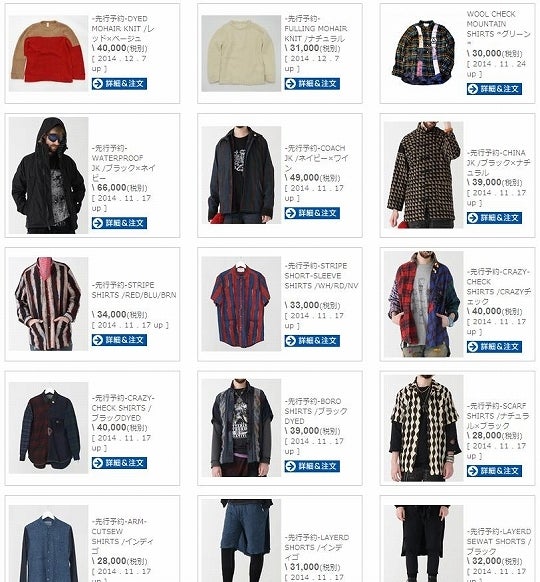Open the hooded WATERPROOF JK model photo
Image resolution: width=540 pixels, height=582 pixels.
(x=48, y=175)
